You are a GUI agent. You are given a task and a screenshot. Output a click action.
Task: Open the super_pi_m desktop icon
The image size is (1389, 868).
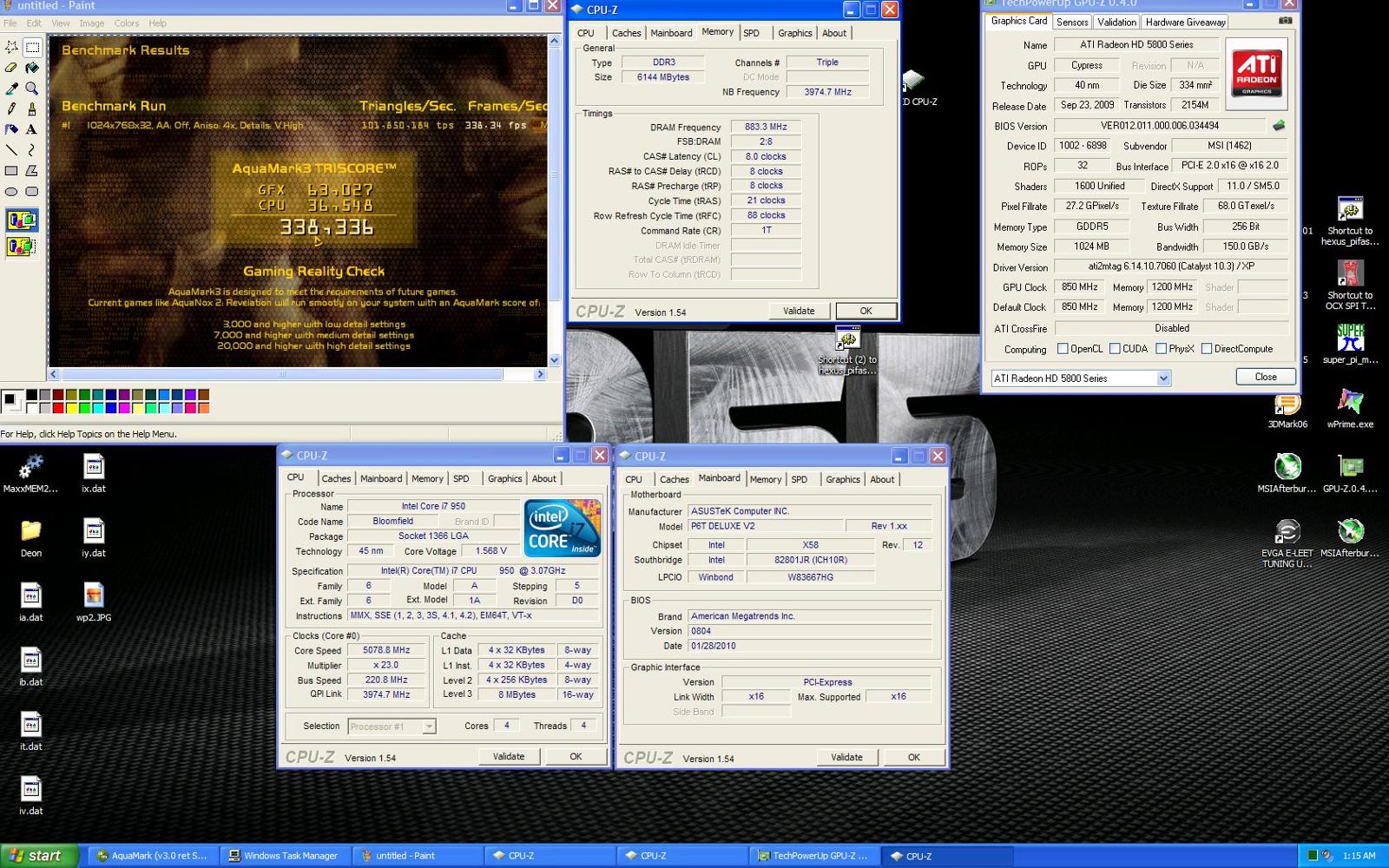(1350, 345)
